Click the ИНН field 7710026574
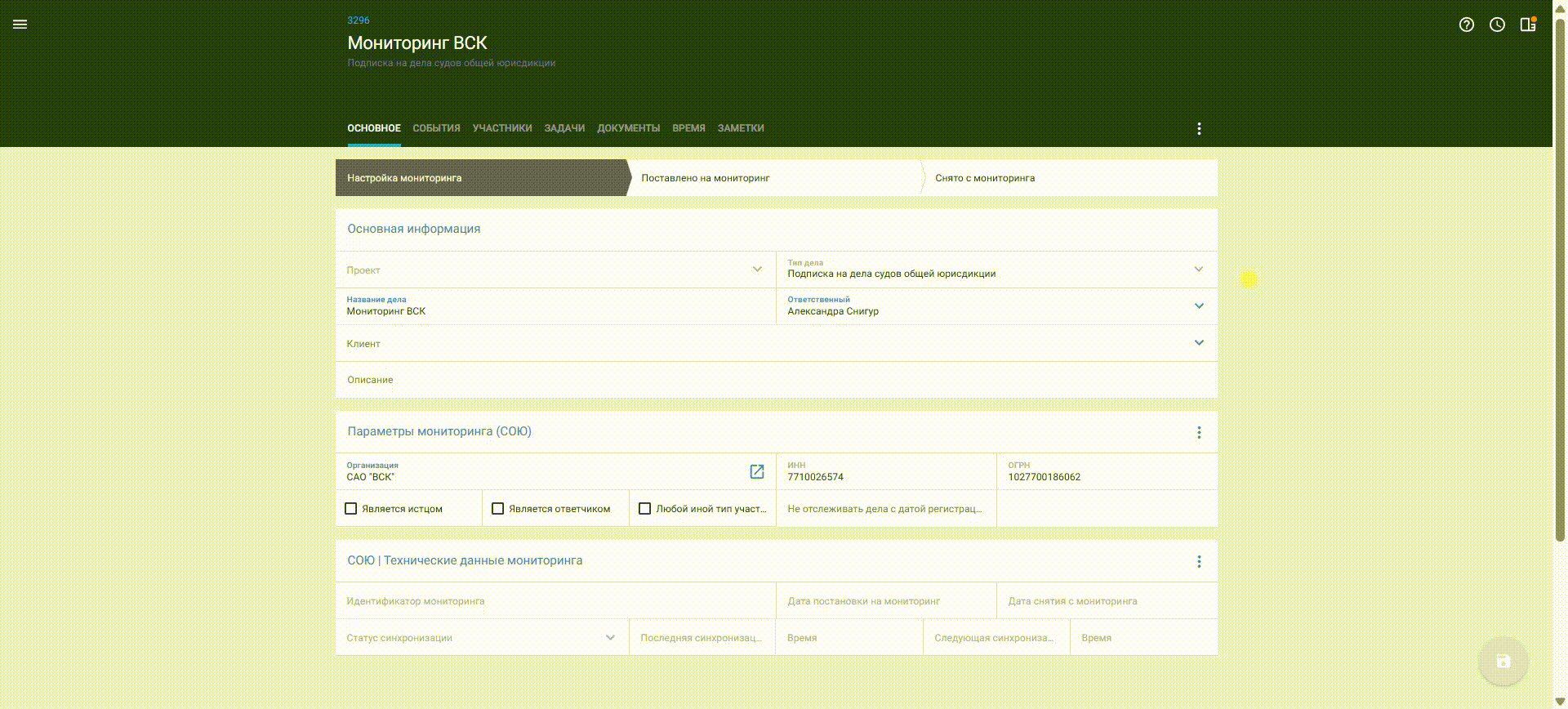Screen dimensions: 1568x709 tap(886, 471)
